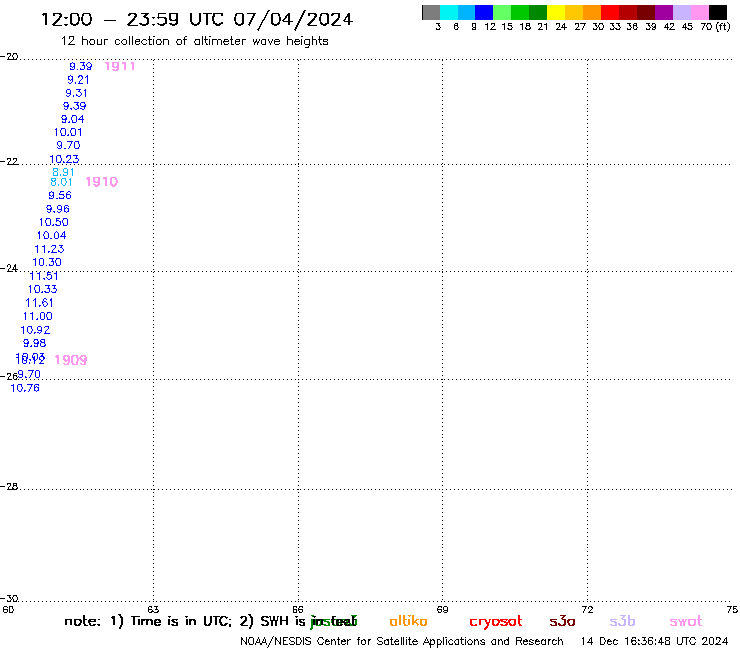Click the wave height value 11.00
Screen dimensions: 740x650
point(38,316)
